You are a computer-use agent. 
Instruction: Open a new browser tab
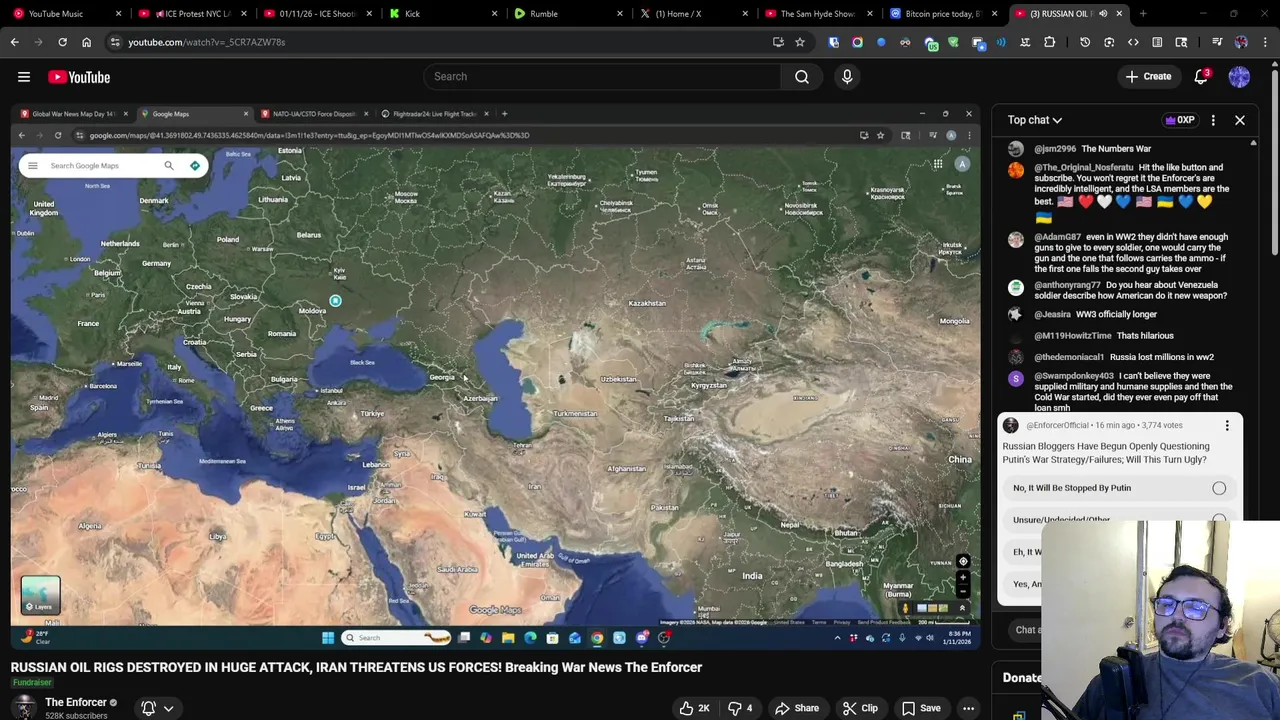pos(1143,14)
